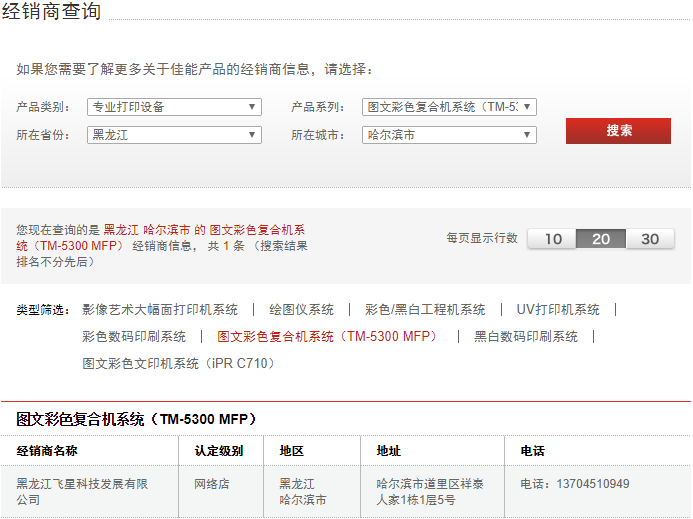This screenshot has width=693, height=519.
Task: Click the 认定级别 column header
Action: [219, 451]
